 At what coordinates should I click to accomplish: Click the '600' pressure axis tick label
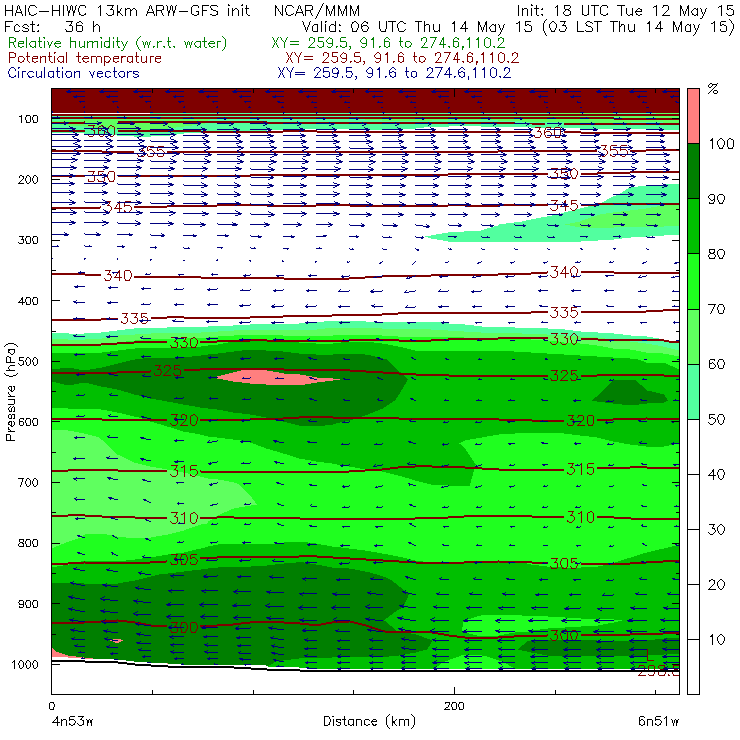point(28,422)
